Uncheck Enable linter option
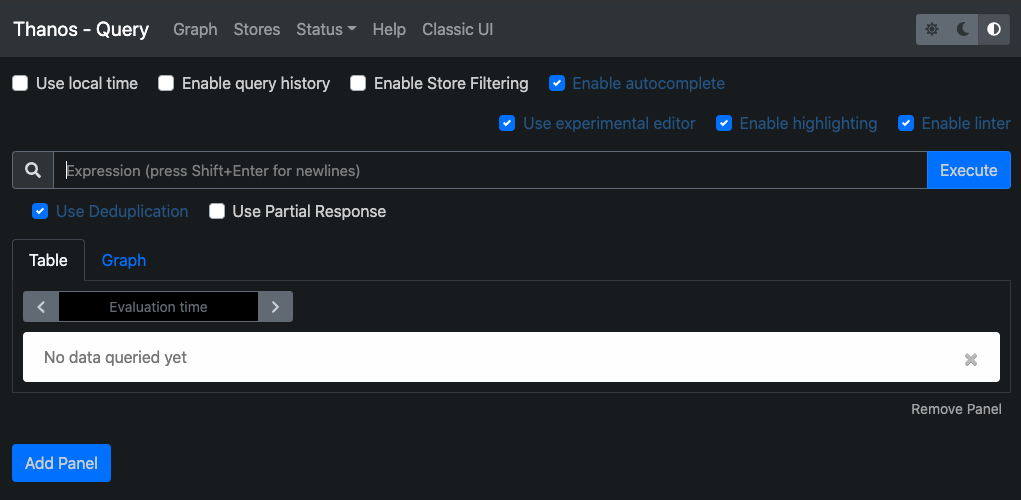Screen dimensions: 1021x500 pos(906,123)
